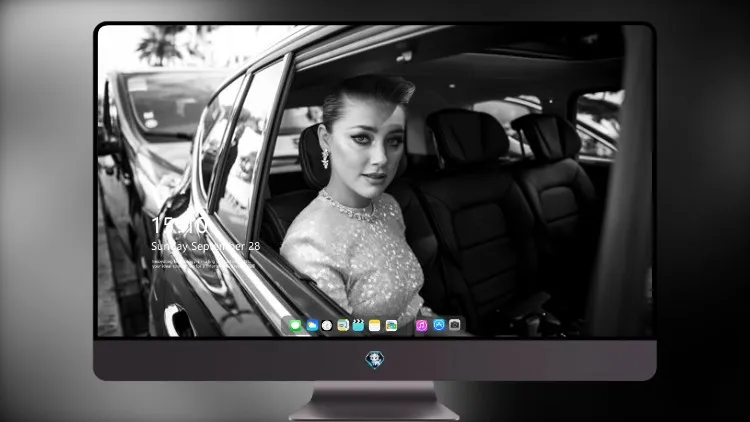Click the logo emblem on monitor chin
Image resolution: width=750 pixels, height=422 pixels.
click(375, 360)
